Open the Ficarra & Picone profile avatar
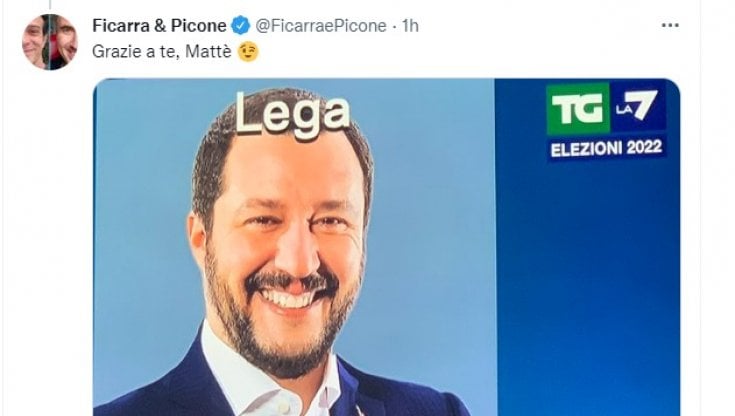Viewport: 735px width, 416px height. [50, 42]
